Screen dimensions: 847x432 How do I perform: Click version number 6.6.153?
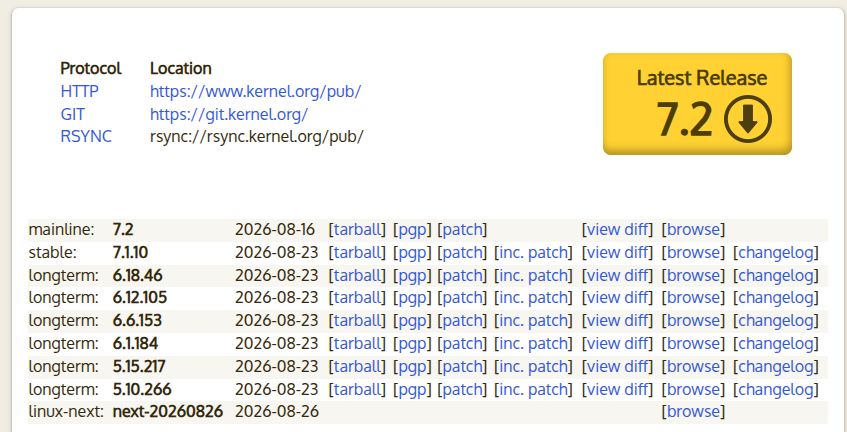coord(137,320)
